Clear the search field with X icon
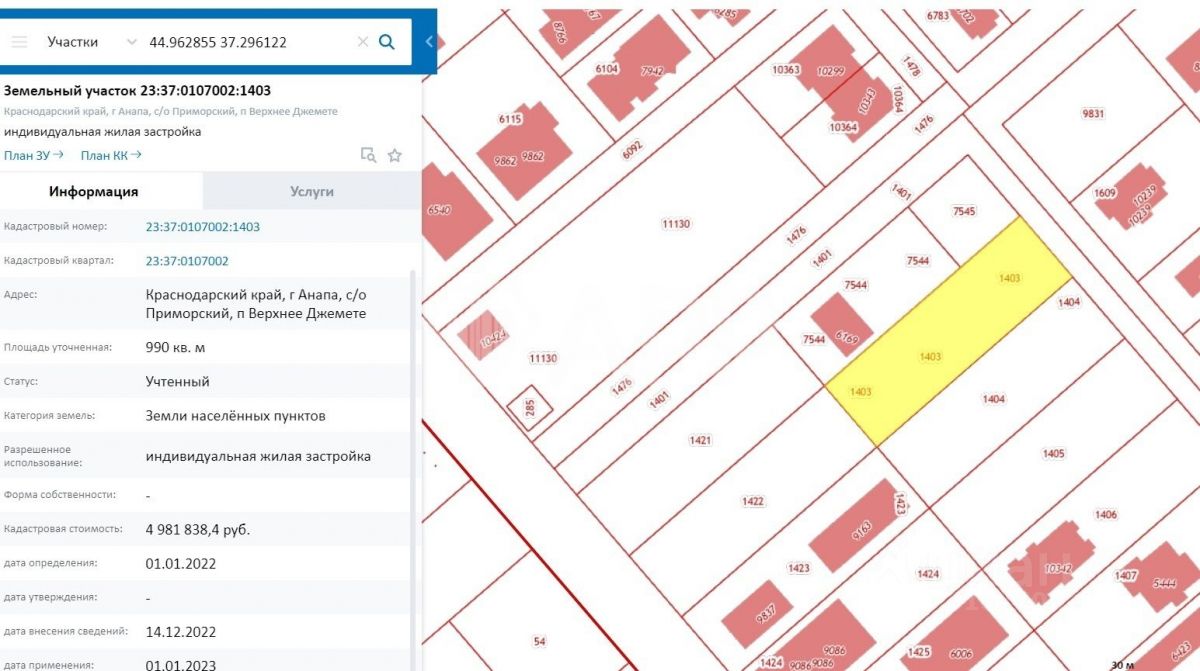Viewport: 1200px width, 671px height. point(363,42)
